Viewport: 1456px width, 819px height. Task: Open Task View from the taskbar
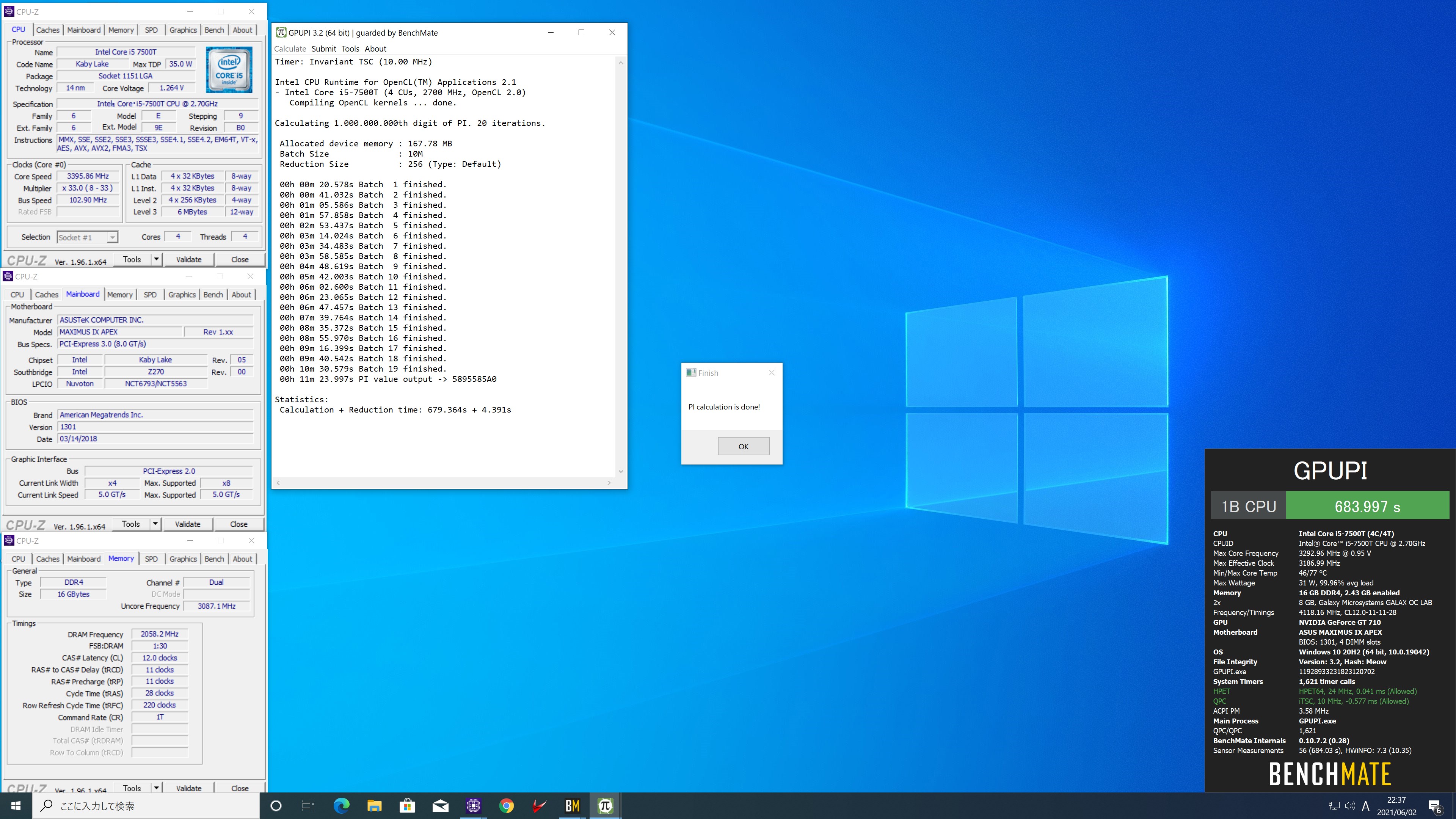click(308, 805)
